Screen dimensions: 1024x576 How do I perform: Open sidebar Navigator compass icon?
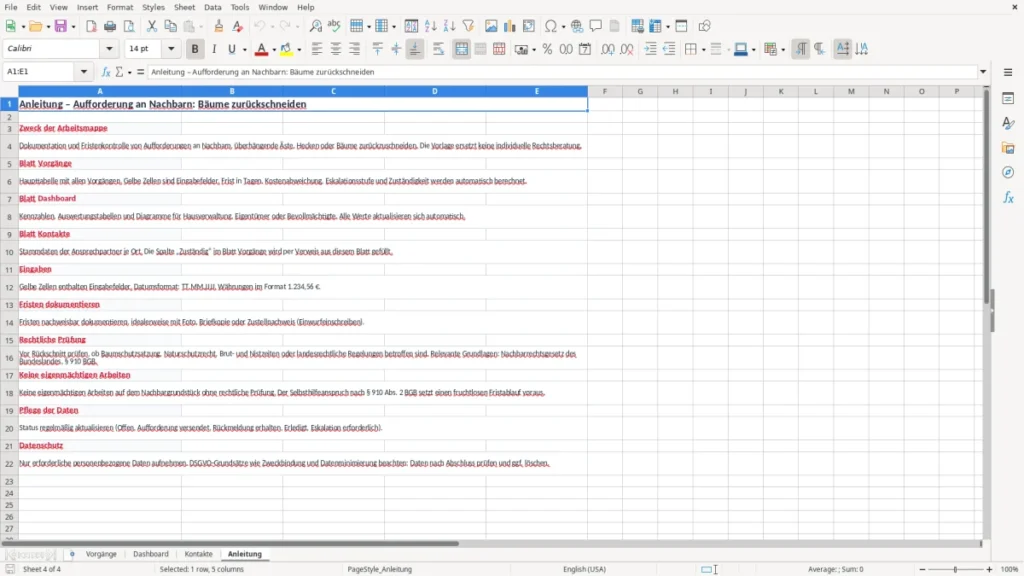(x=1008, y=172)
